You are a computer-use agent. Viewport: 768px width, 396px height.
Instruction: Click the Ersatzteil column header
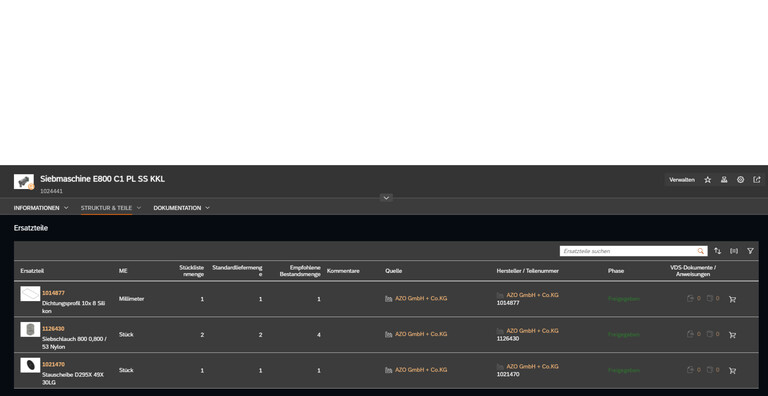pos(32,271)
